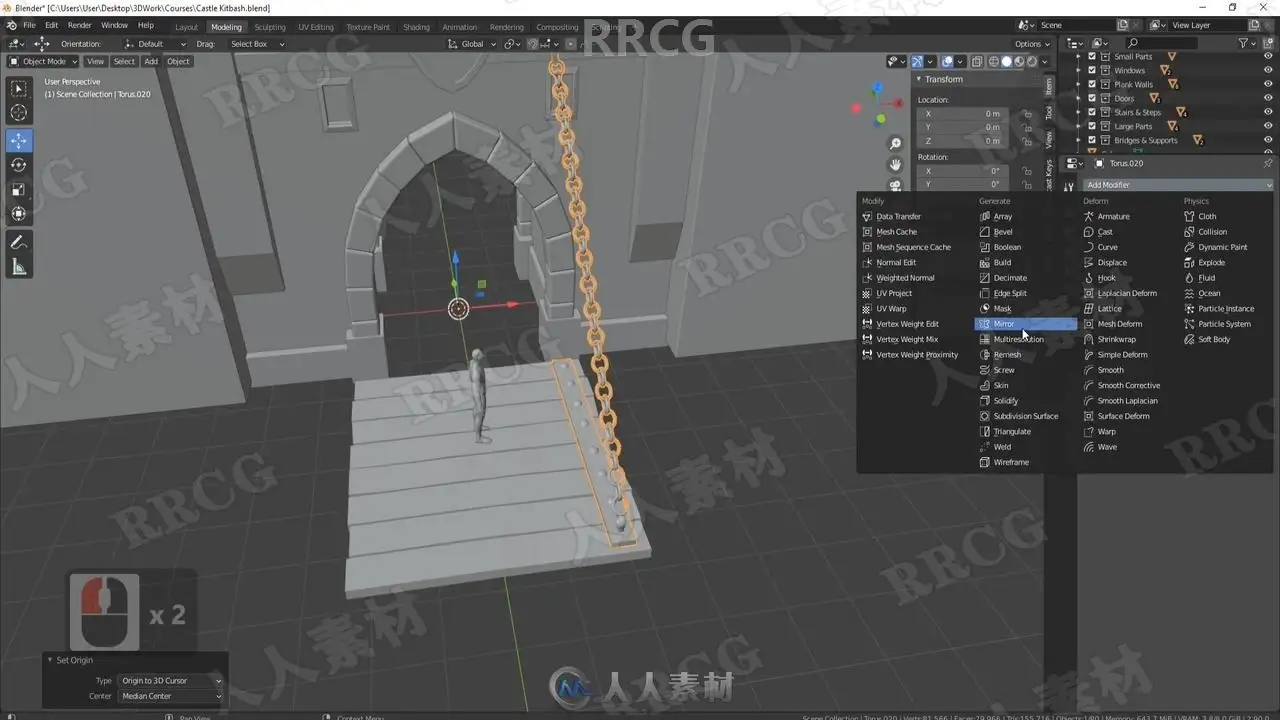Open the Global transform orientation dropdown
1280x720 pixels.
[472, 44]
